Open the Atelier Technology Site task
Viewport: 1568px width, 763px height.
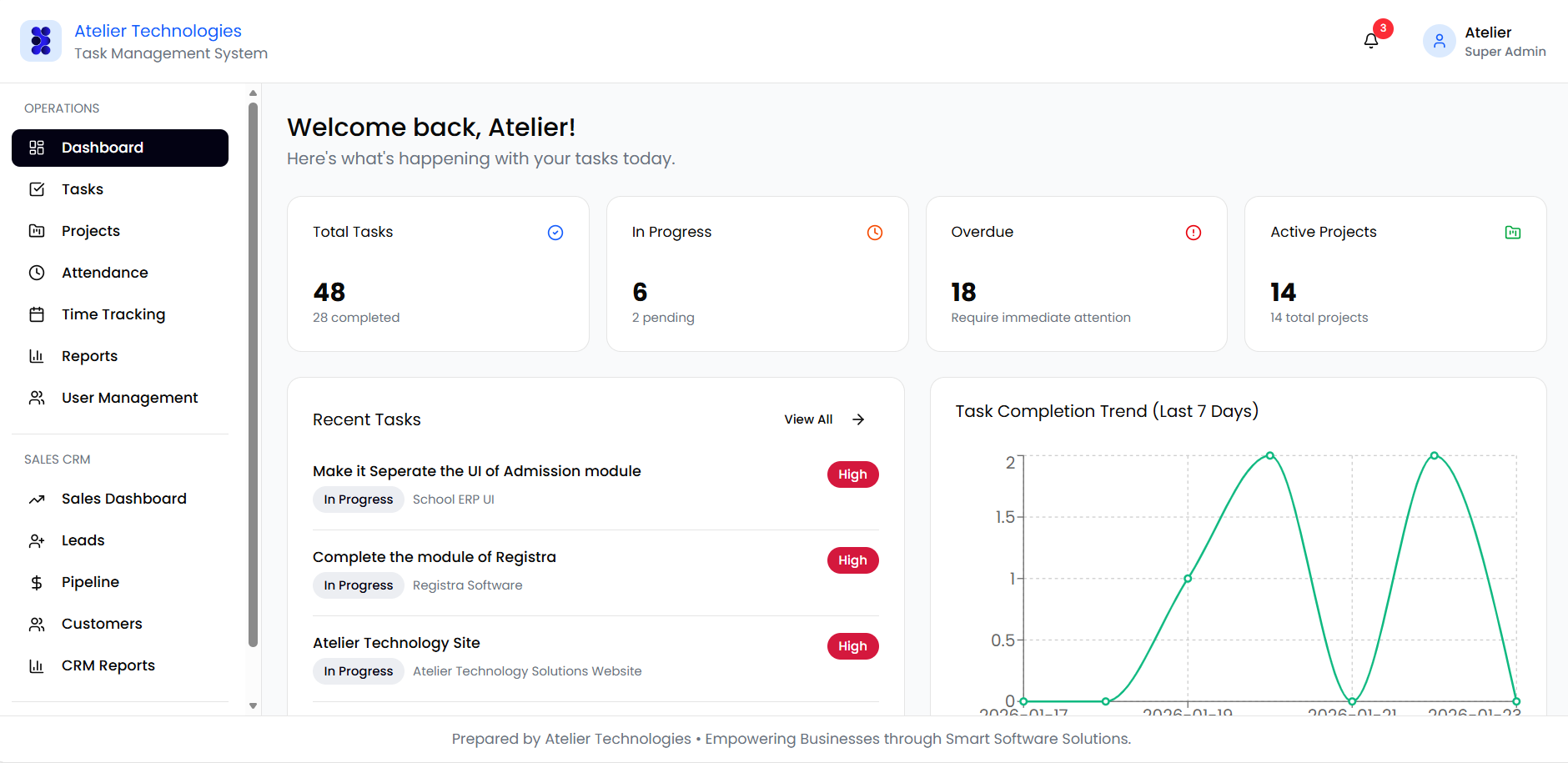click(396, 643)
